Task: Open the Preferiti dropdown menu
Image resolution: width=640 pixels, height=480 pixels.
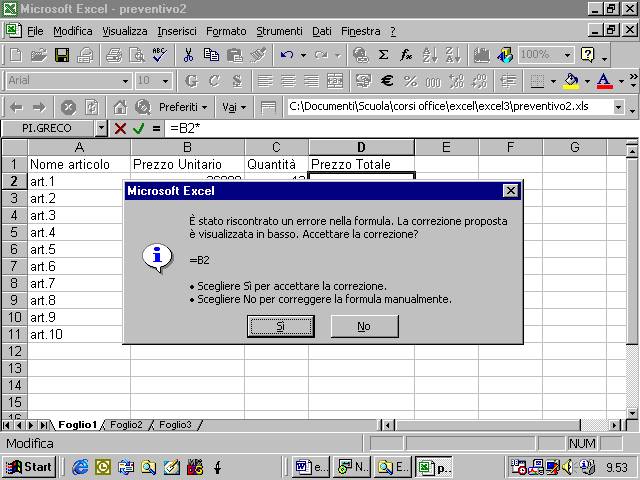Action: click(183, 107)
